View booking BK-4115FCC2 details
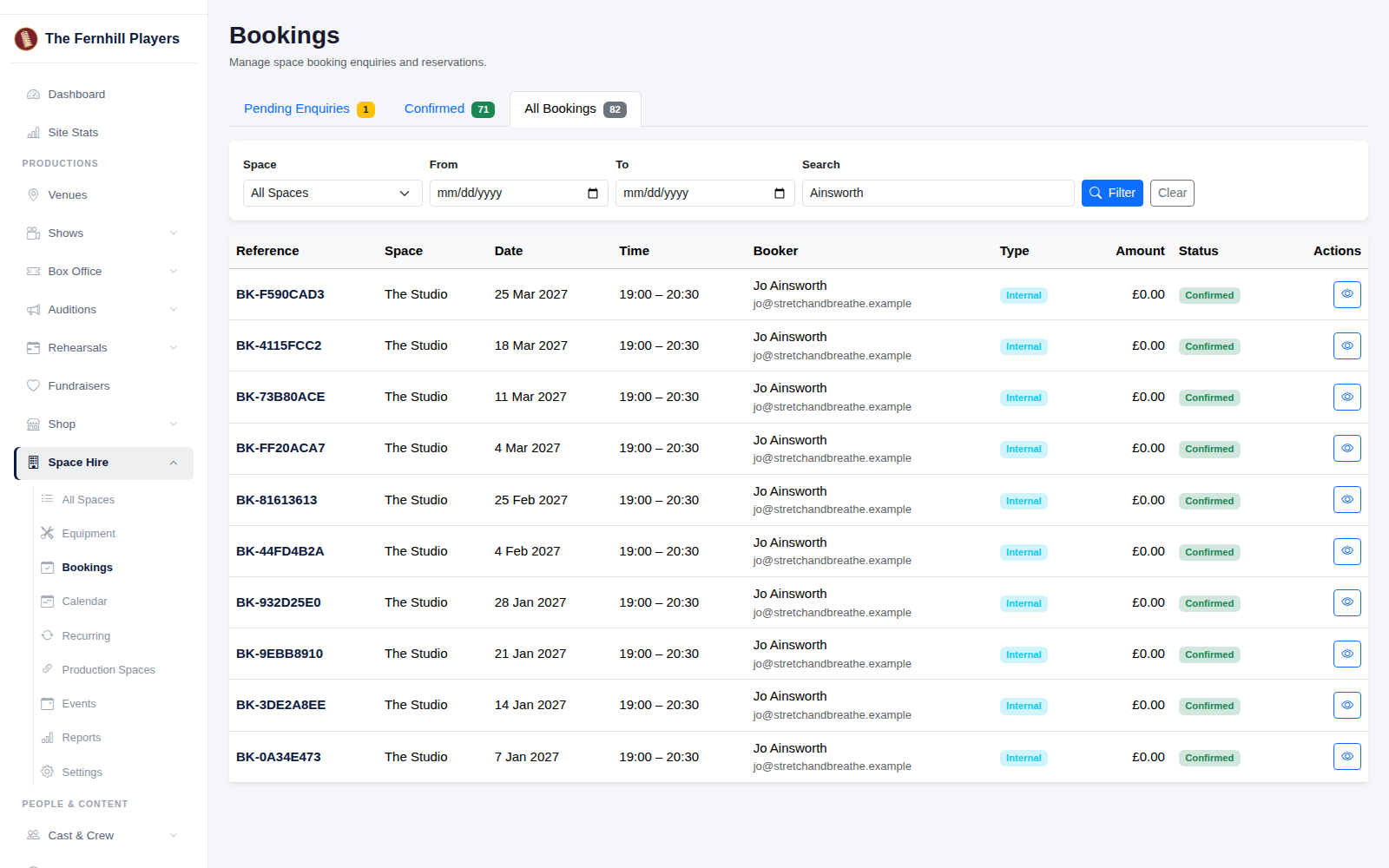 click(1346, 345)
